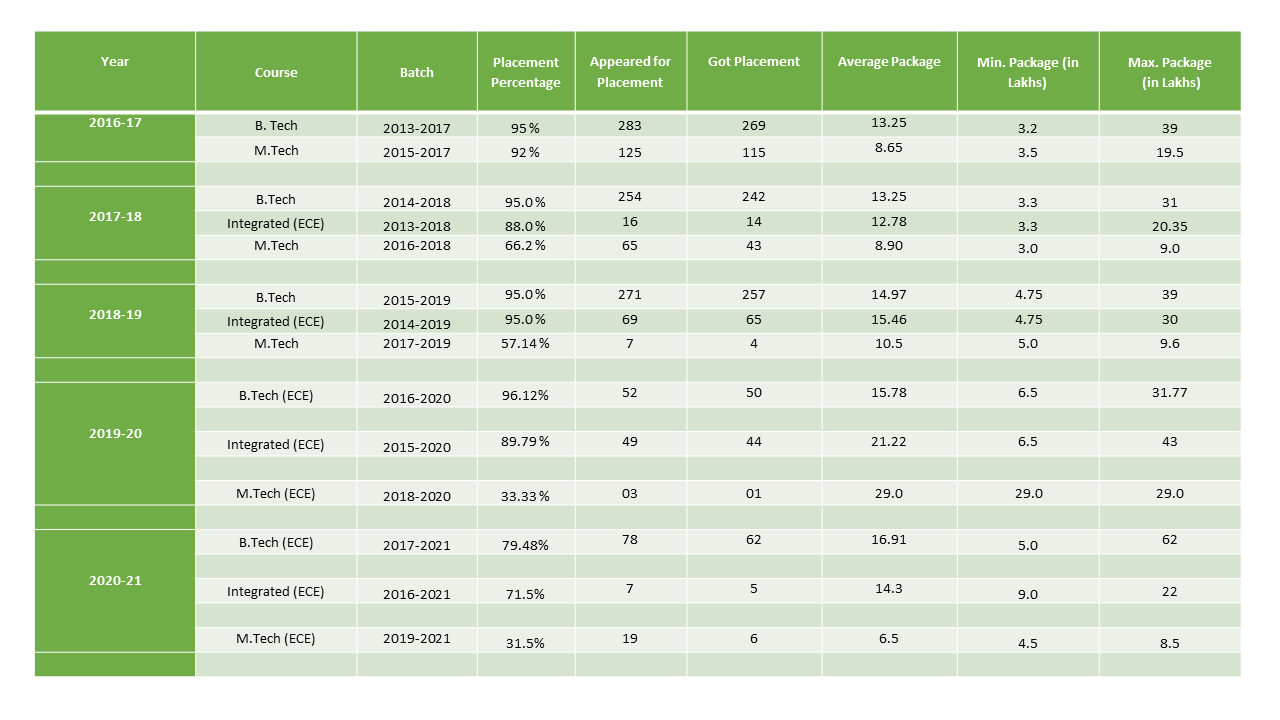This screenshot has width=1280, height=720.
Task: Click the 21.22 average package cell
Action: point(889,441)
